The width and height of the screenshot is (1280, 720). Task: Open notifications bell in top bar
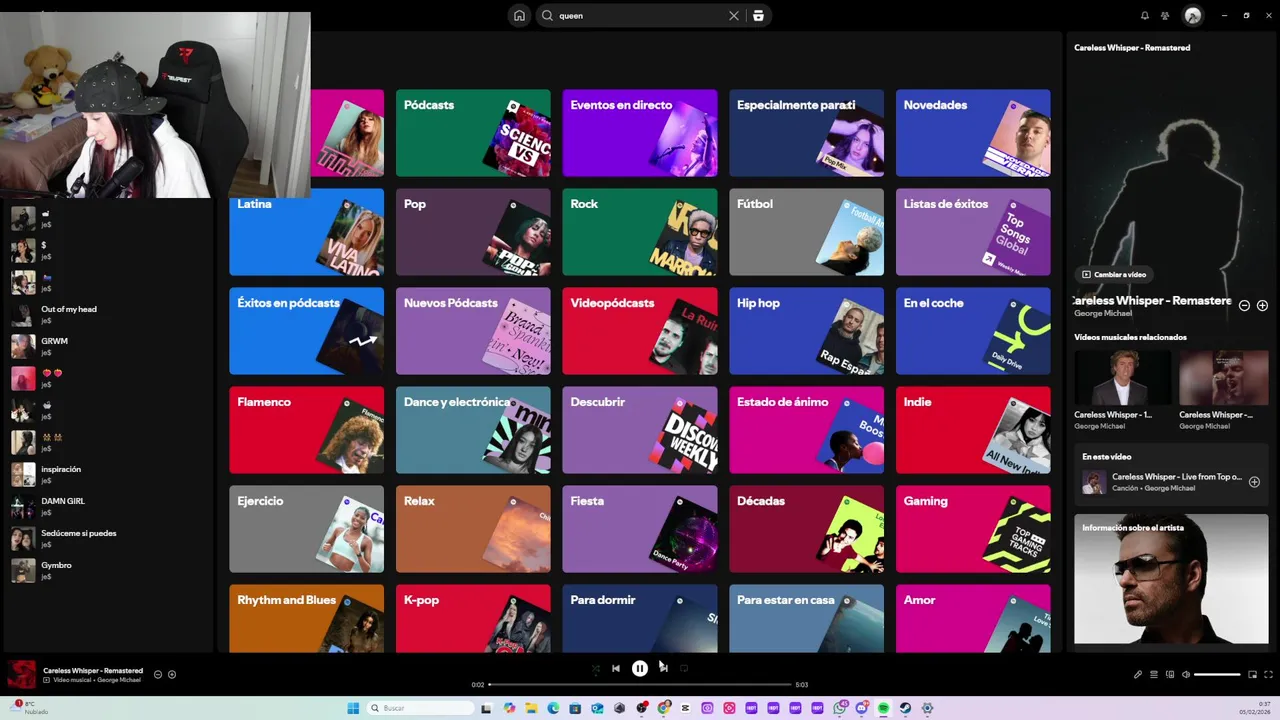[1145, 16]
